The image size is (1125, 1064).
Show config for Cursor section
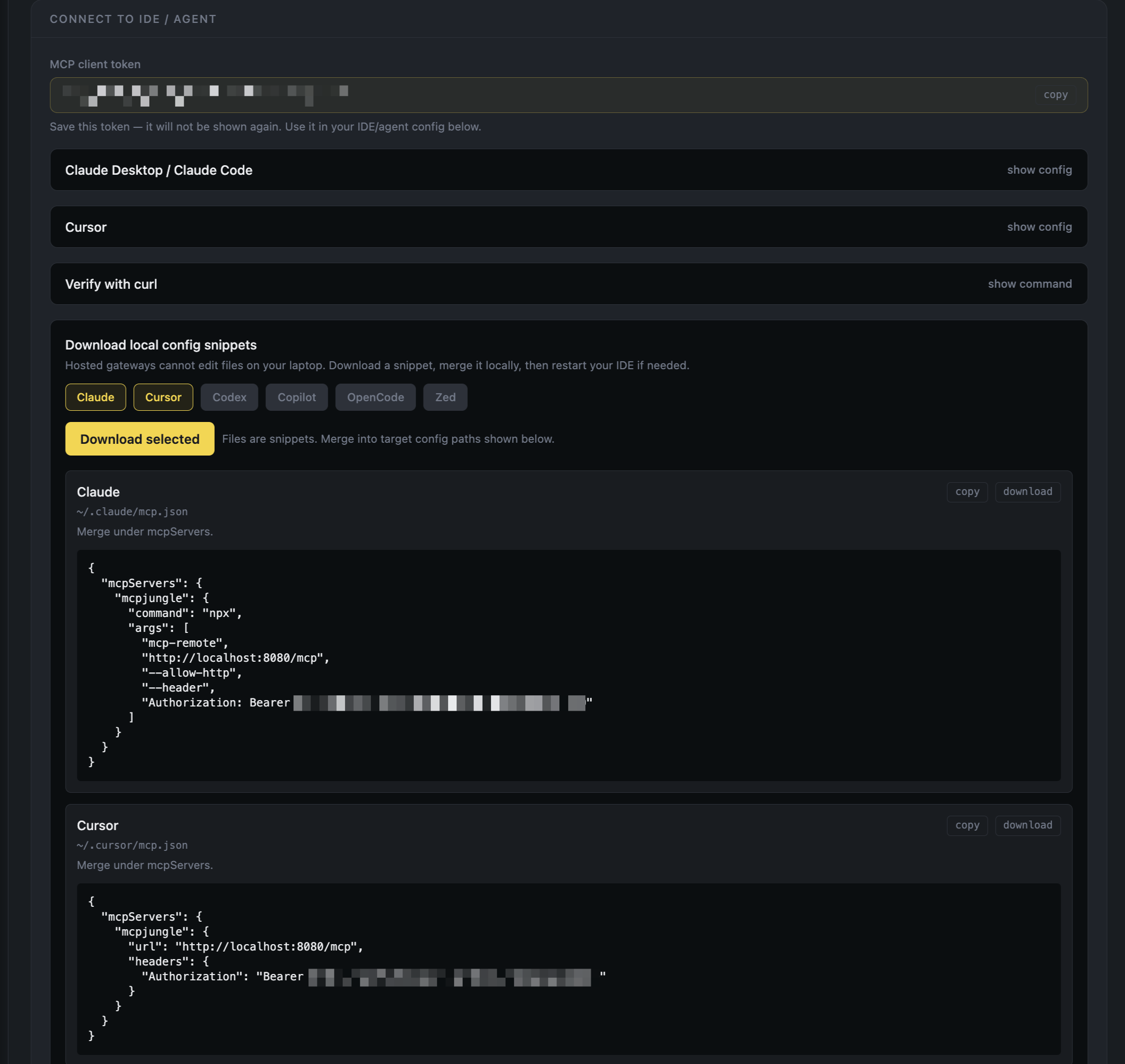click(1039, 227)
